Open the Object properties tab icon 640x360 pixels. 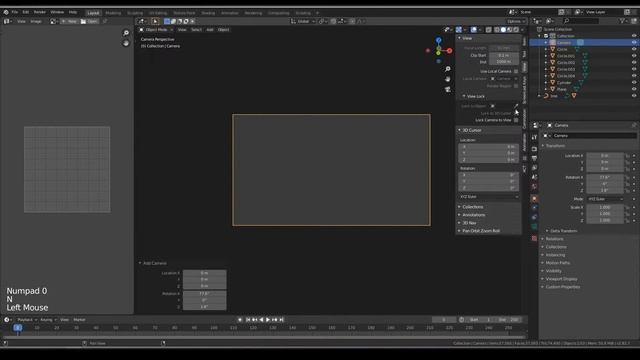click(x=534, y=199)
